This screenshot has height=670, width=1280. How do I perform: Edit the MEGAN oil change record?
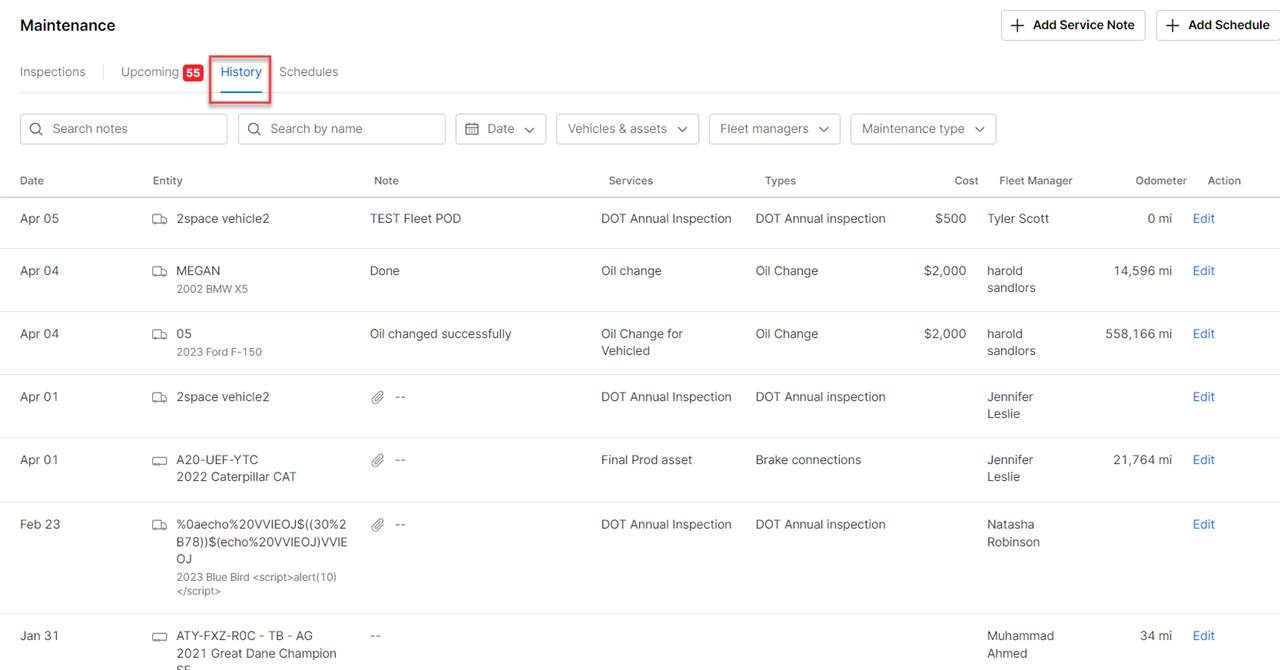tap(1204, 271)
